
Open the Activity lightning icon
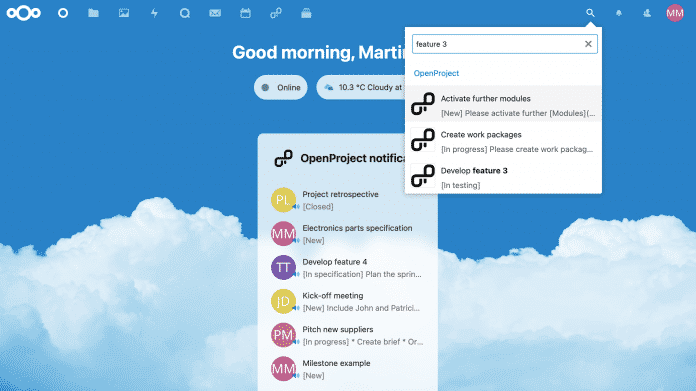154,13
